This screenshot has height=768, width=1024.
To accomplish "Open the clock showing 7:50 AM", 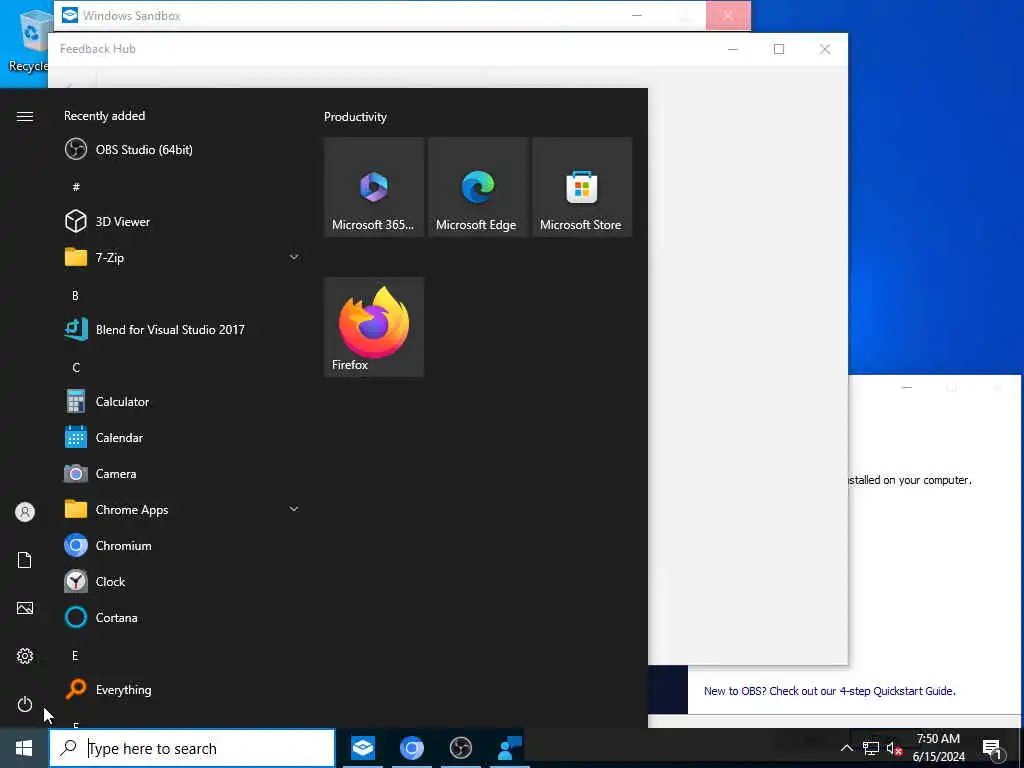I will click(938, 748).
